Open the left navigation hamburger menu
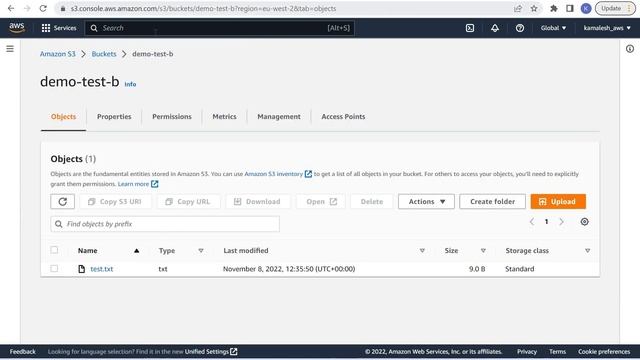The width and height of the screenshot is (640, 360). pyautogui.click(x=10, y=49)
